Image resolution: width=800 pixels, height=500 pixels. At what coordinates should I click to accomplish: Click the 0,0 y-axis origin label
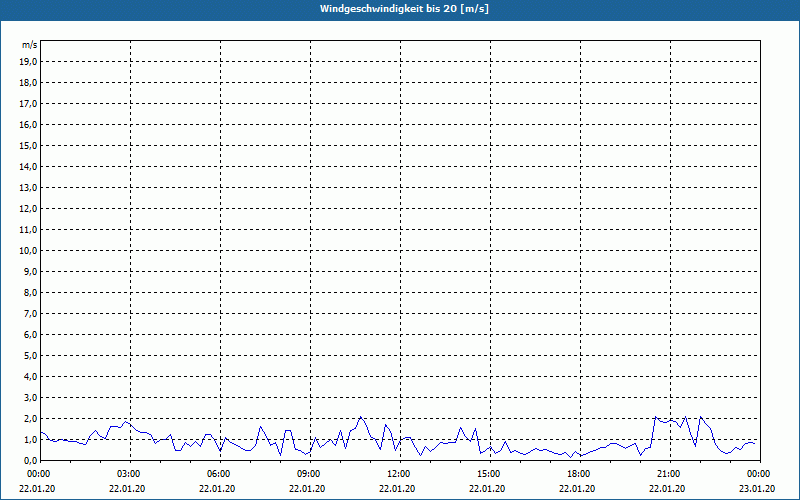tap(30, 461)
